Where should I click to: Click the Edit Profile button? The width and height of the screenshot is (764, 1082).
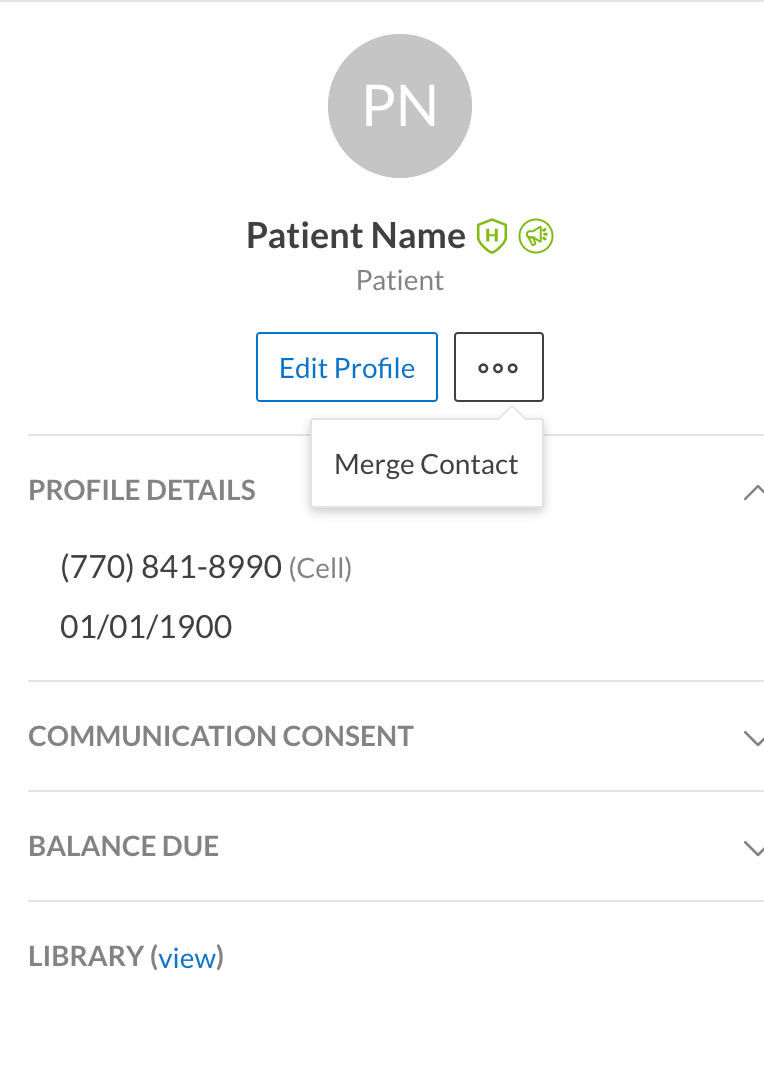pos(346,367)
